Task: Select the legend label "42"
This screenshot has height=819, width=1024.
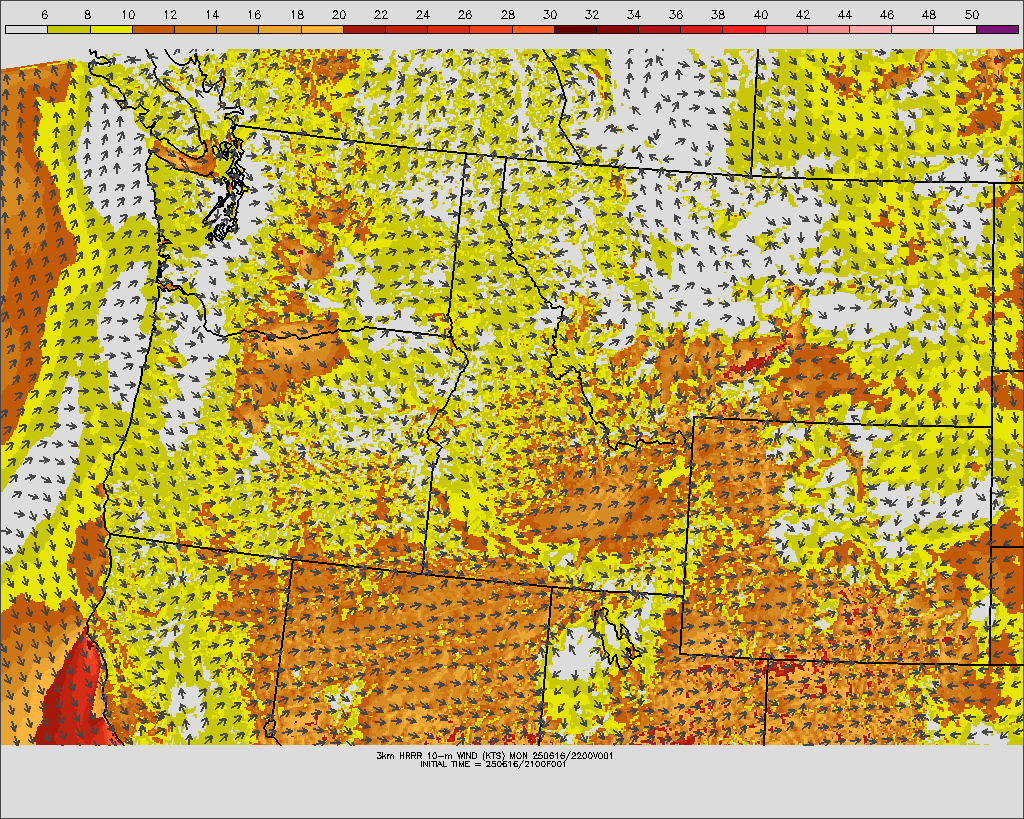Action: tap(803, 14)
